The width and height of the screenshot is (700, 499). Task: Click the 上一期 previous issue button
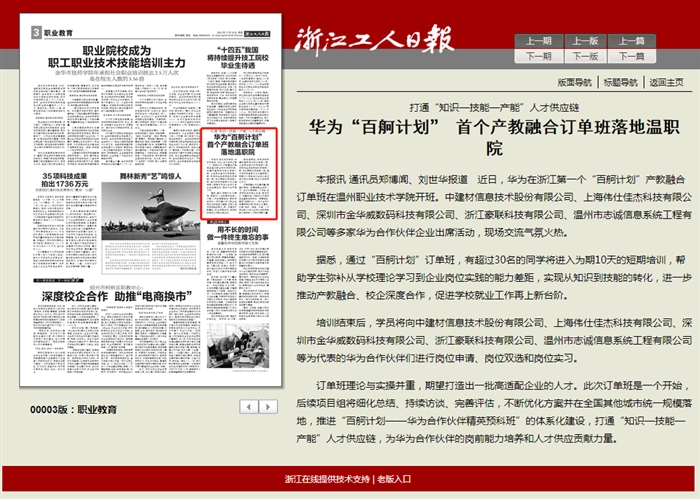538,41
